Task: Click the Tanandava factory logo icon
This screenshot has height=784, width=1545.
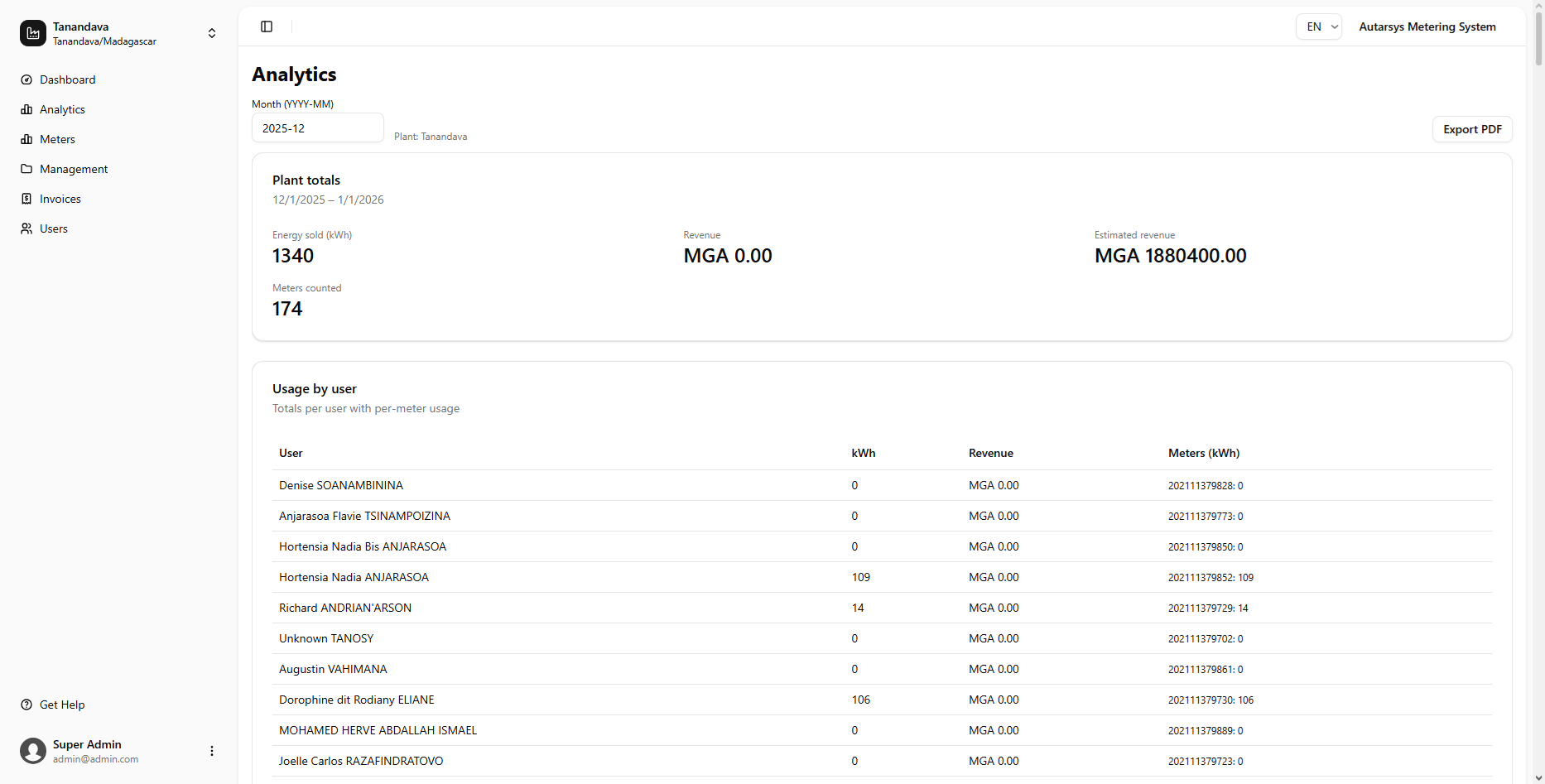Action: (32, 33)
